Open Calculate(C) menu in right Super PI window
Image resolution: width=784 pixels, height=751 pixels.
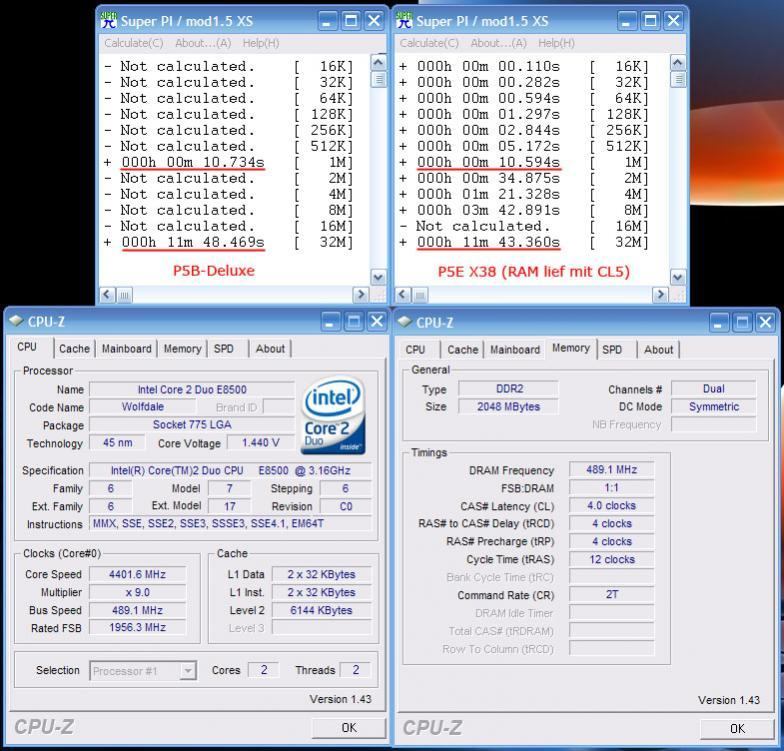coord(429,43)
